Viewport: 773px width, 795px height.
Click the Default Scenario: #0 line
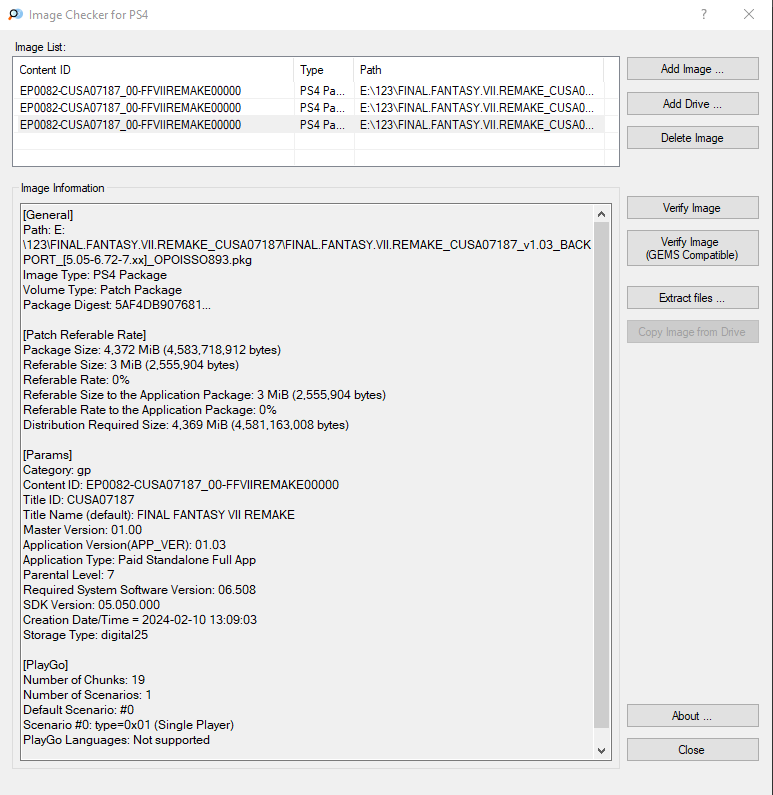(x=79, y=710)
